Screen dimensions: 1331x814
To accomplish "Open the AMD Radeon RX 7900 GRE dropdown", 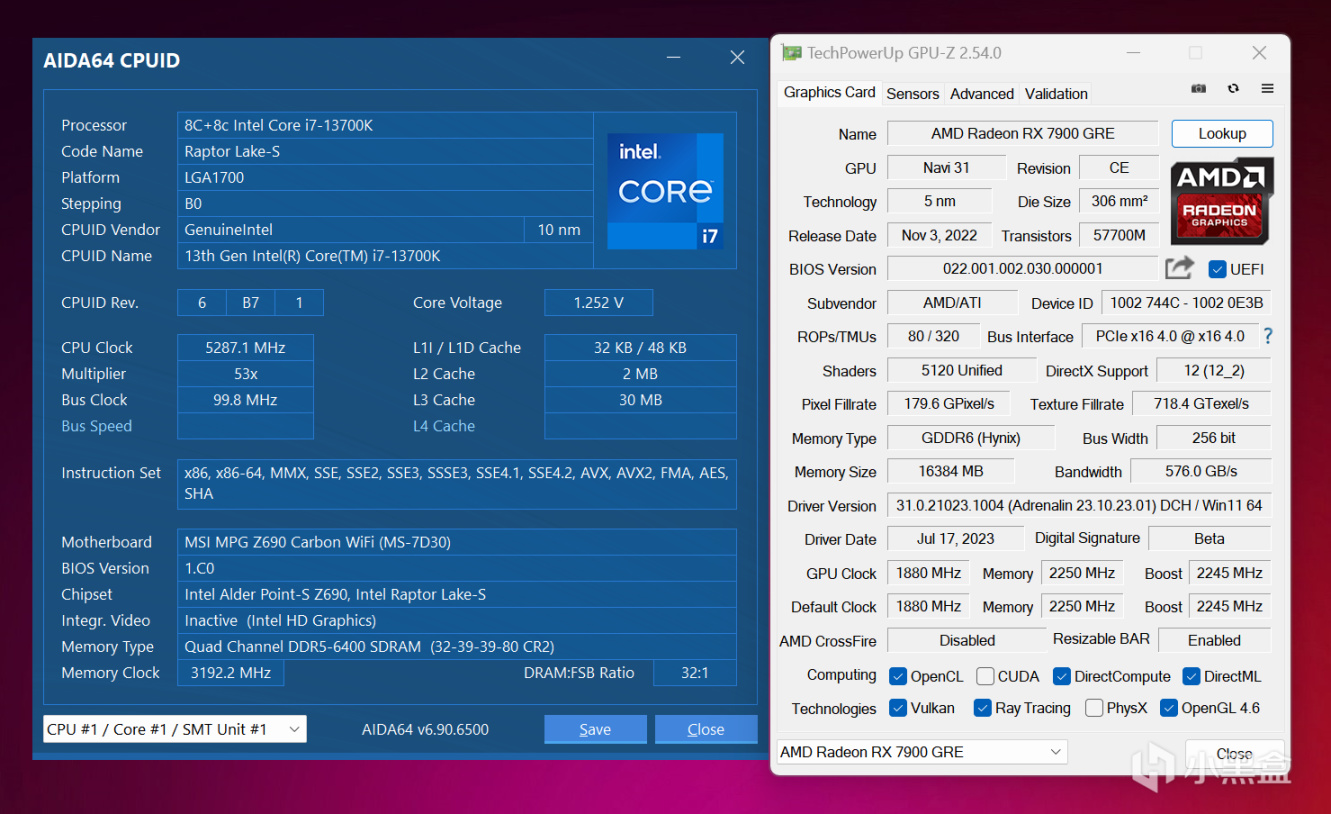I will [922, 752].
